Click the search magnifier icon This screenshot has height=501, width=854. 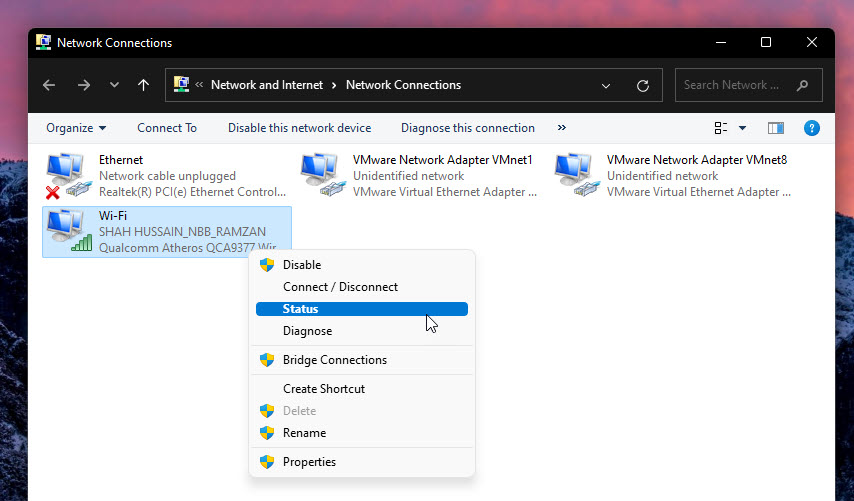(x=802, y=85)
